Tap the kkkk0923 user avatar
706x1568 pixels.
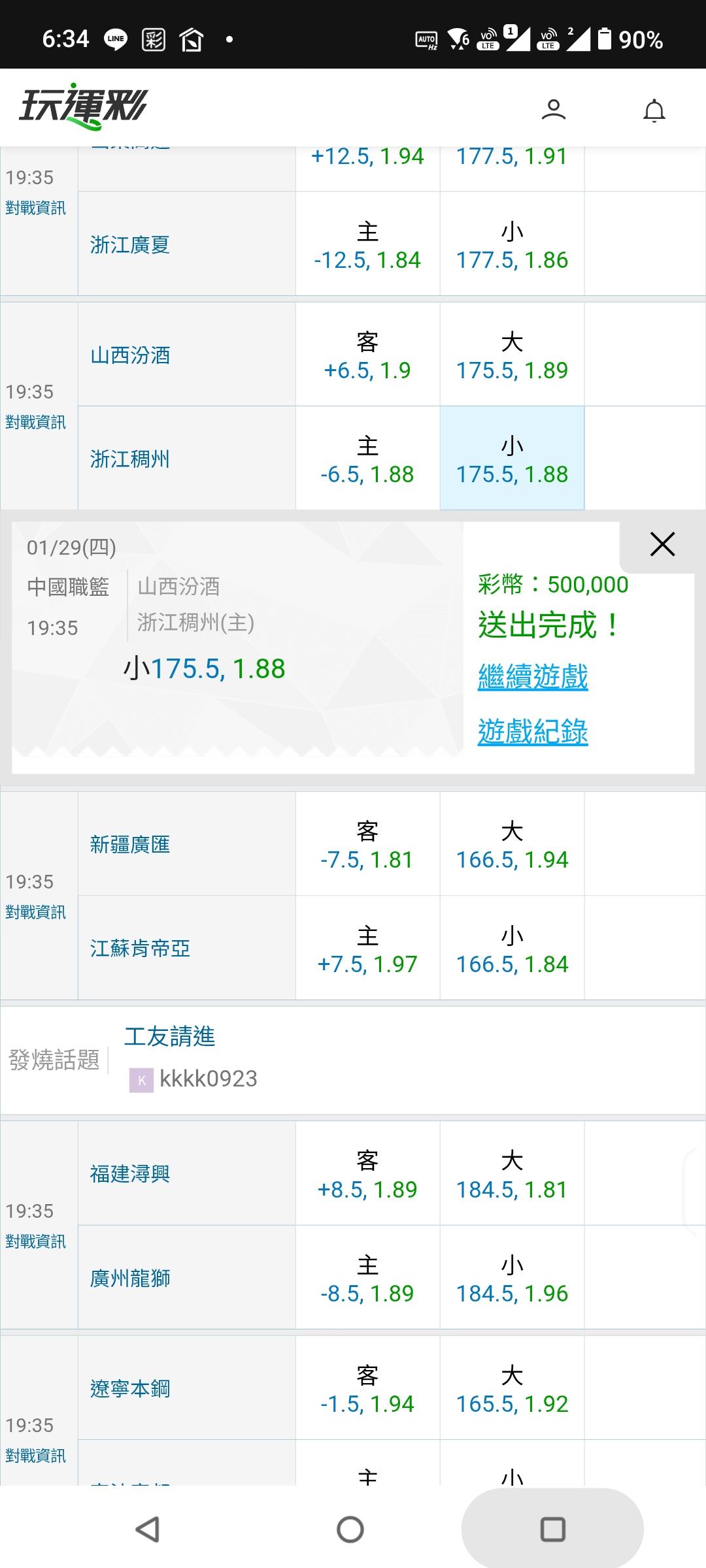[141, 1079]
